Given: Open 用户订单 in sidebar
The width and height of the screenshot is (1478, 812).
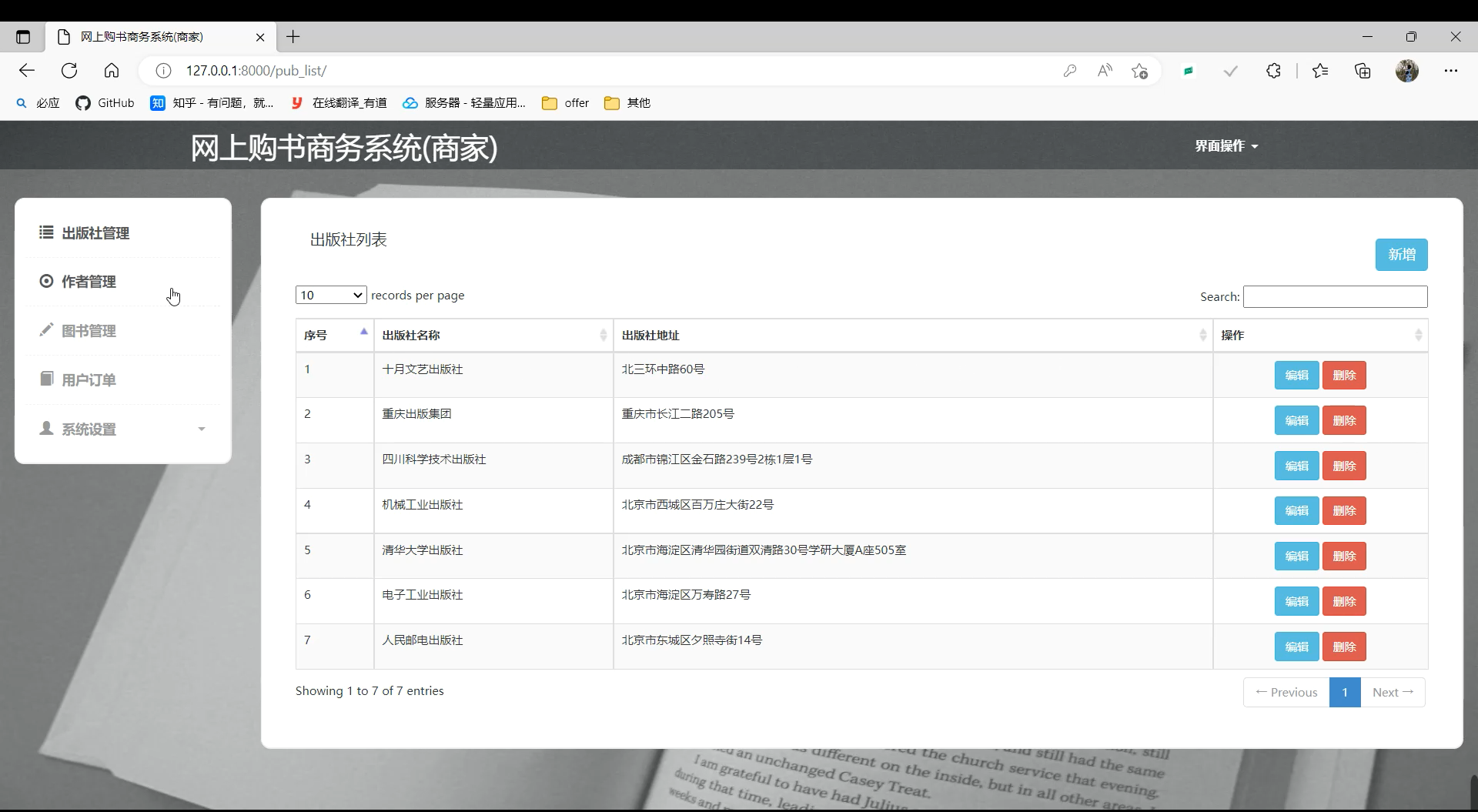Looking at the screenshot, I should tap(78, 379).
